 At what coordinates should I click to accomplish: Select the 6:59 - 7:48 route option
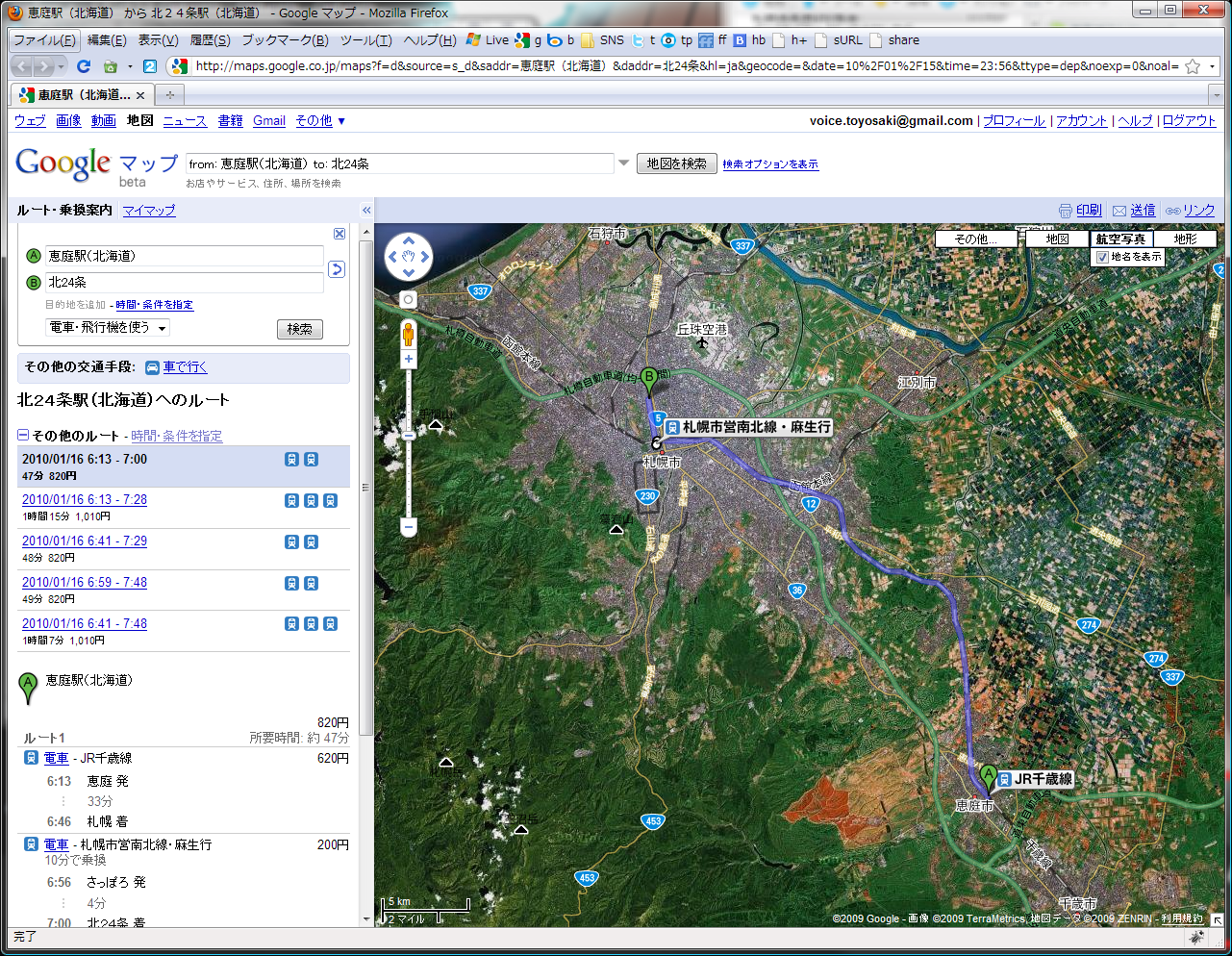[x=85, y=583]
